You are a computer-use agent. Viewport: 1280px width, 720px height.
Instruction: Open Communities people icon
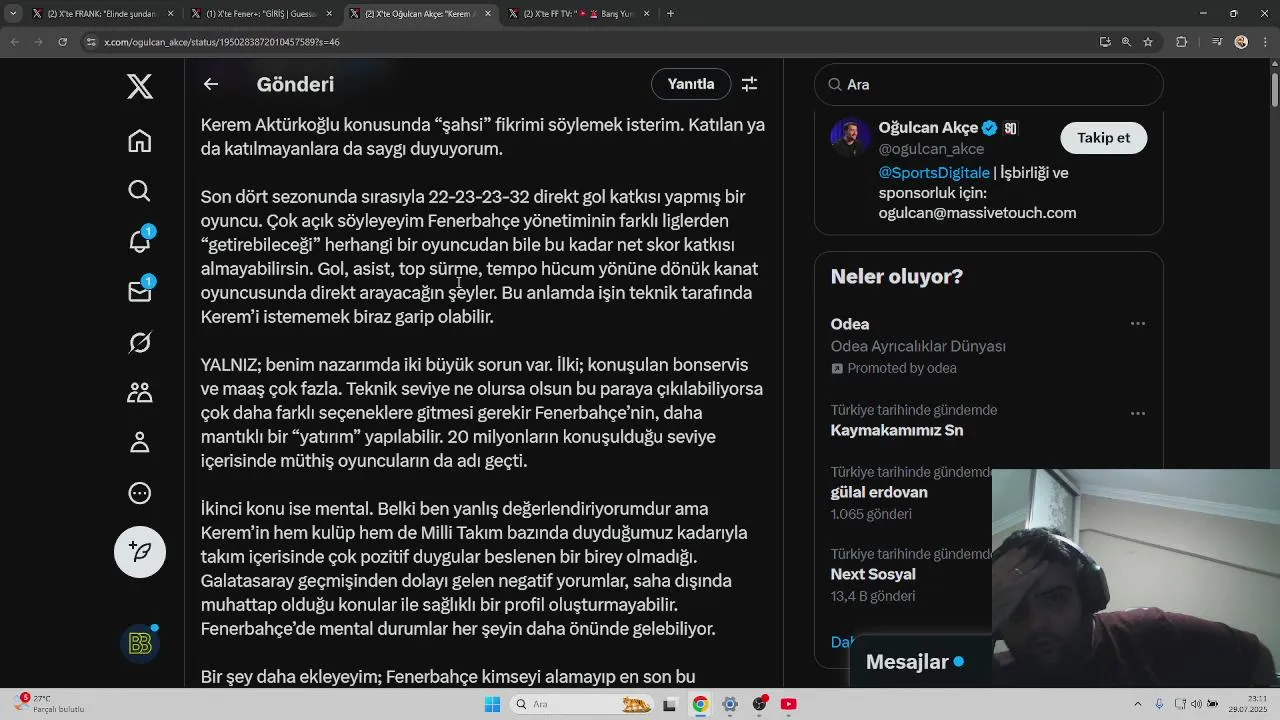140,393
